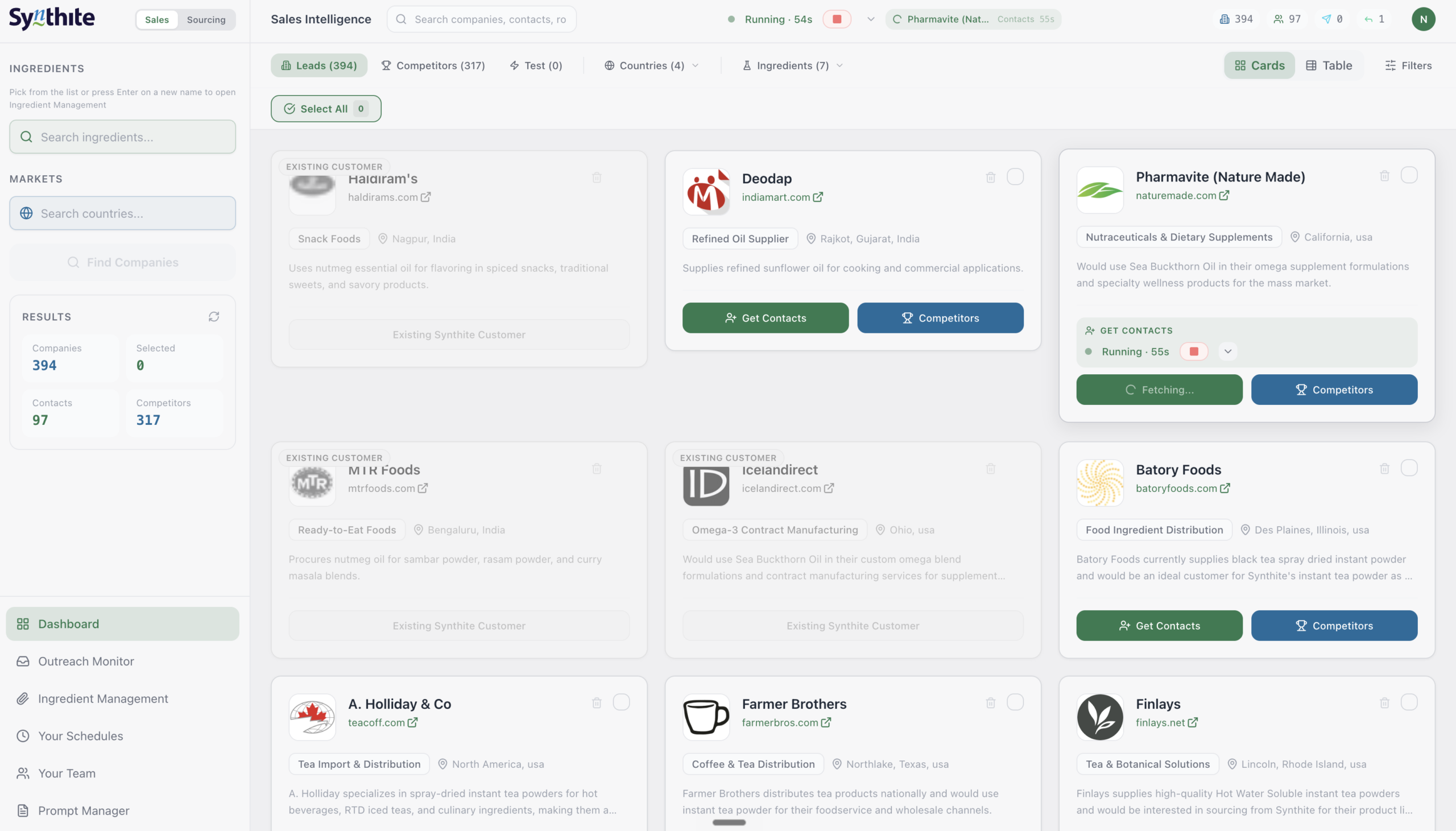The width and height of the screenshot is (1456, 831).
Task: Click Get Contacts on Batory Foods card
Action: pyautogui.click(x=1159, y=626)
